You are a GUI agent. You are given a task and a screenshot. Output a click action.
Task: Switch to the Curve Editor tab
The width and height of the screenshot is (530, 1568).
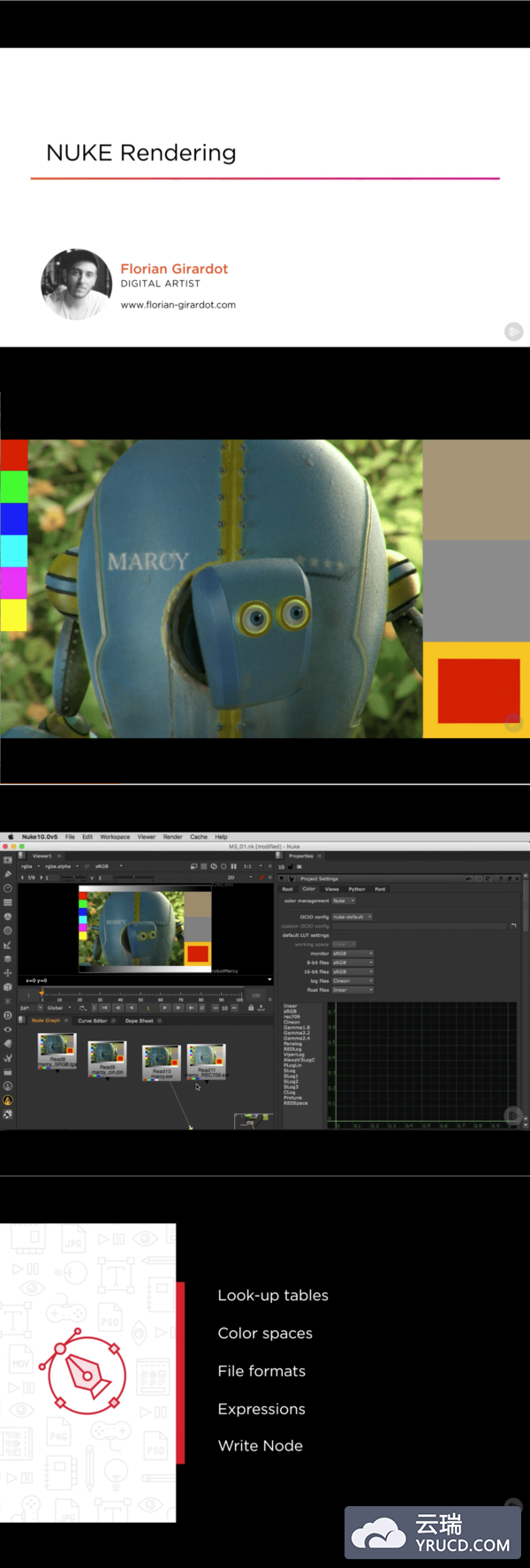(92, 1021)
